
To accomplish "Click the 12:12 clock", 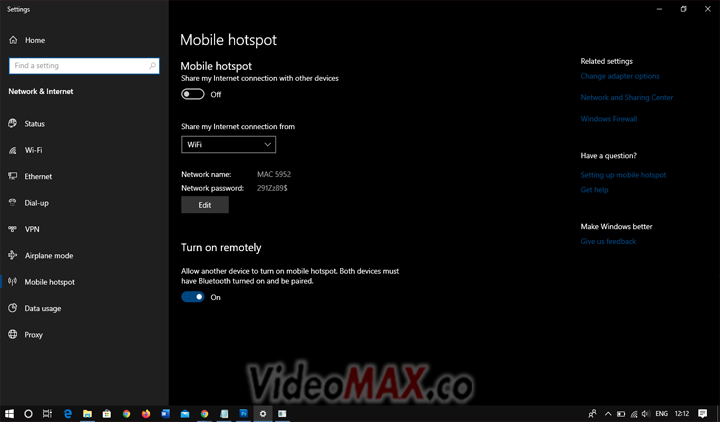I will 682,414.
